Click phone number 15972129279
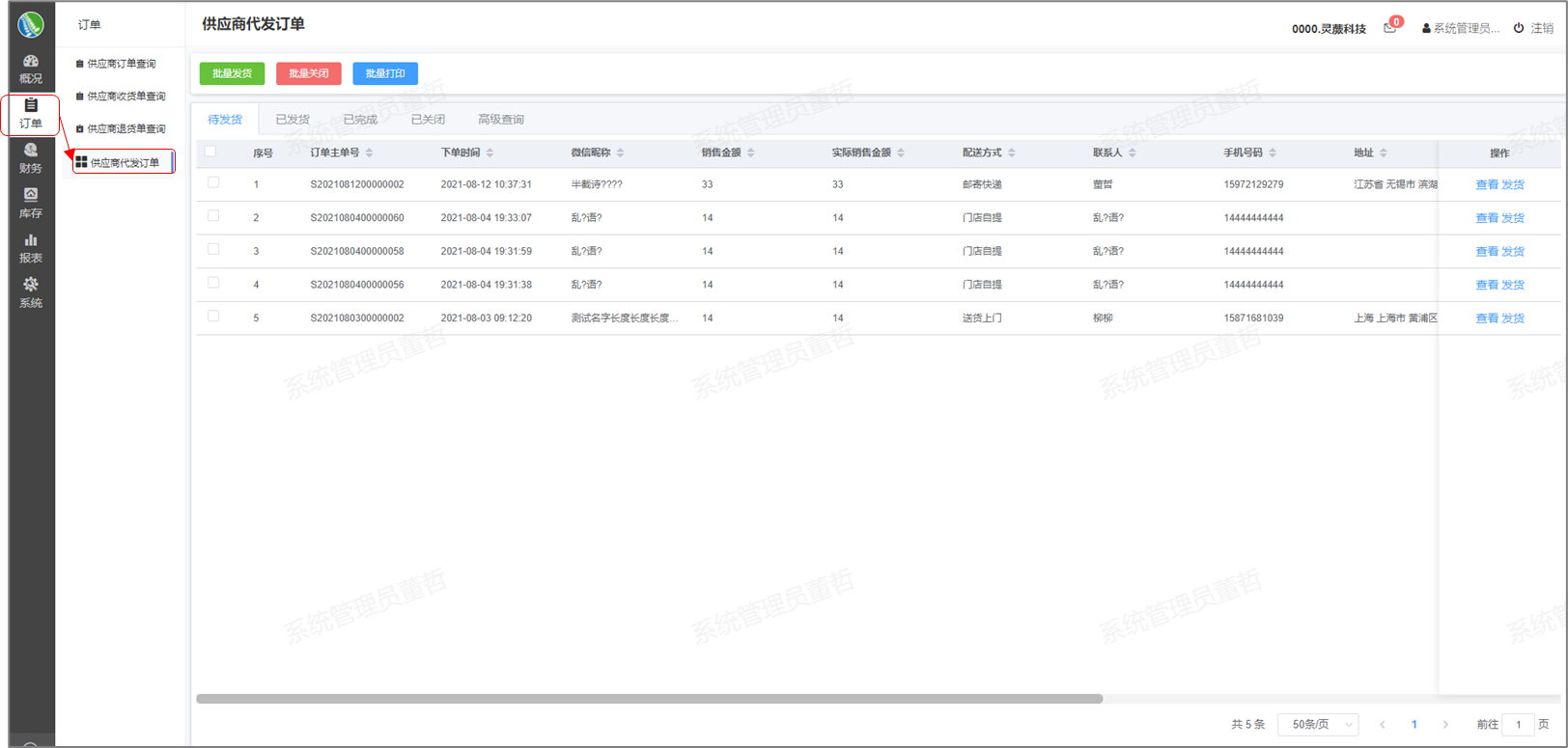The height and width of the screenshot is (748, 1568). [1253, 184]
